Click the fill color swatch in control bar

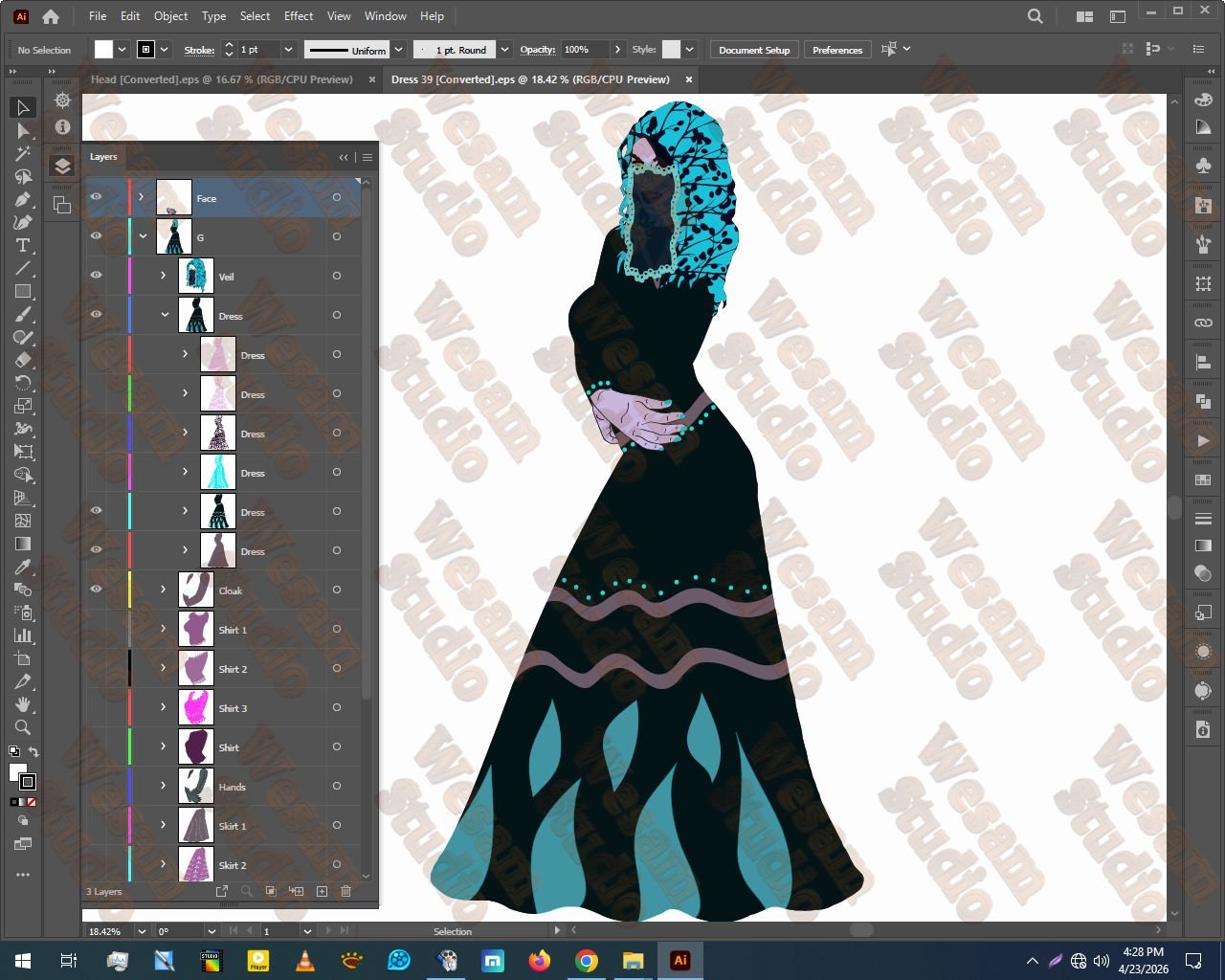pyautogui.click(x=103, y=50)
